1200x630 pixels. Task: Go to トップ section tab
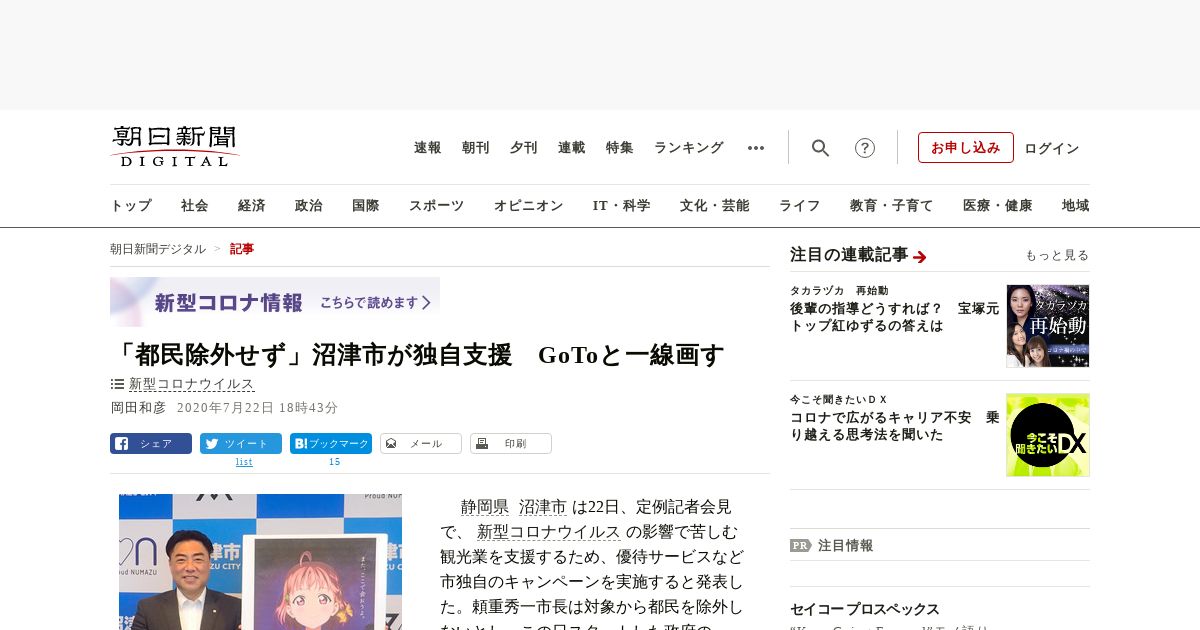pos(131,206)
